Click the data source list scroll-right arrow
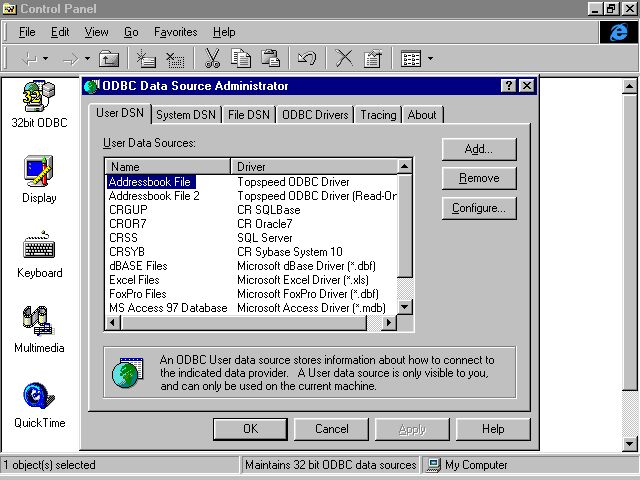The height and width of the screenshot is (480, 640). coord(389,322)
